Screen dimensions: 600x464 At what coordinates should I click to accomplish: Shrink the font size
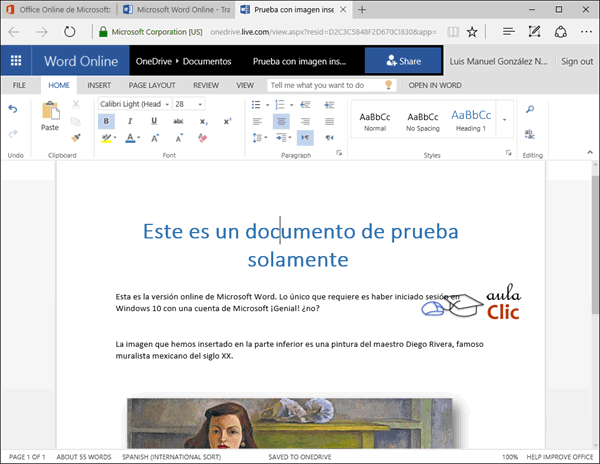(179, 138)
